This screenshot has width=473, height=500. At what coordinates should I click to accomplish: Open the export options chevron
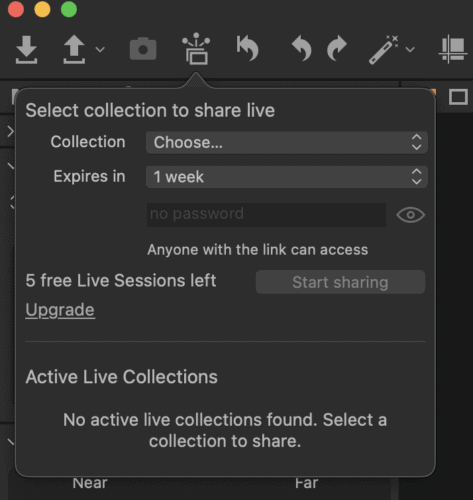[100, 50]
